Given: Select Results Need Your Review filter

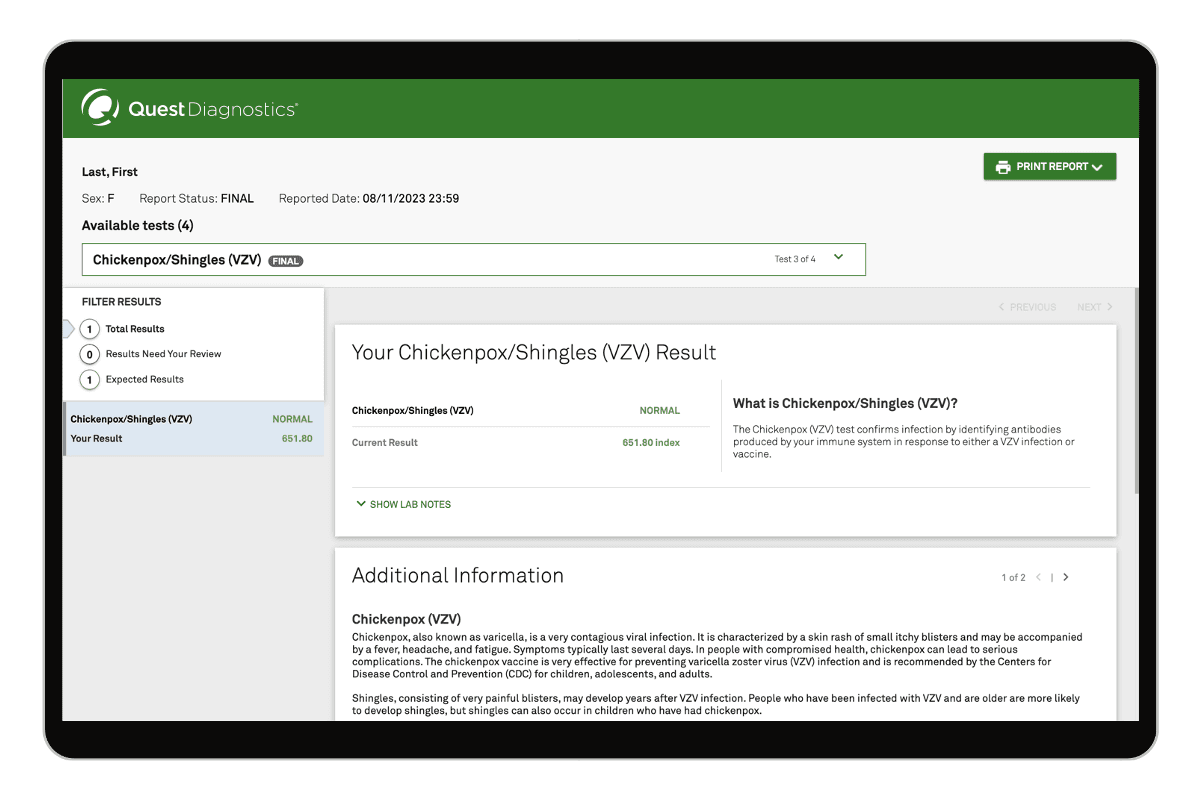Looking at the screenshot, I should (163, 354).
